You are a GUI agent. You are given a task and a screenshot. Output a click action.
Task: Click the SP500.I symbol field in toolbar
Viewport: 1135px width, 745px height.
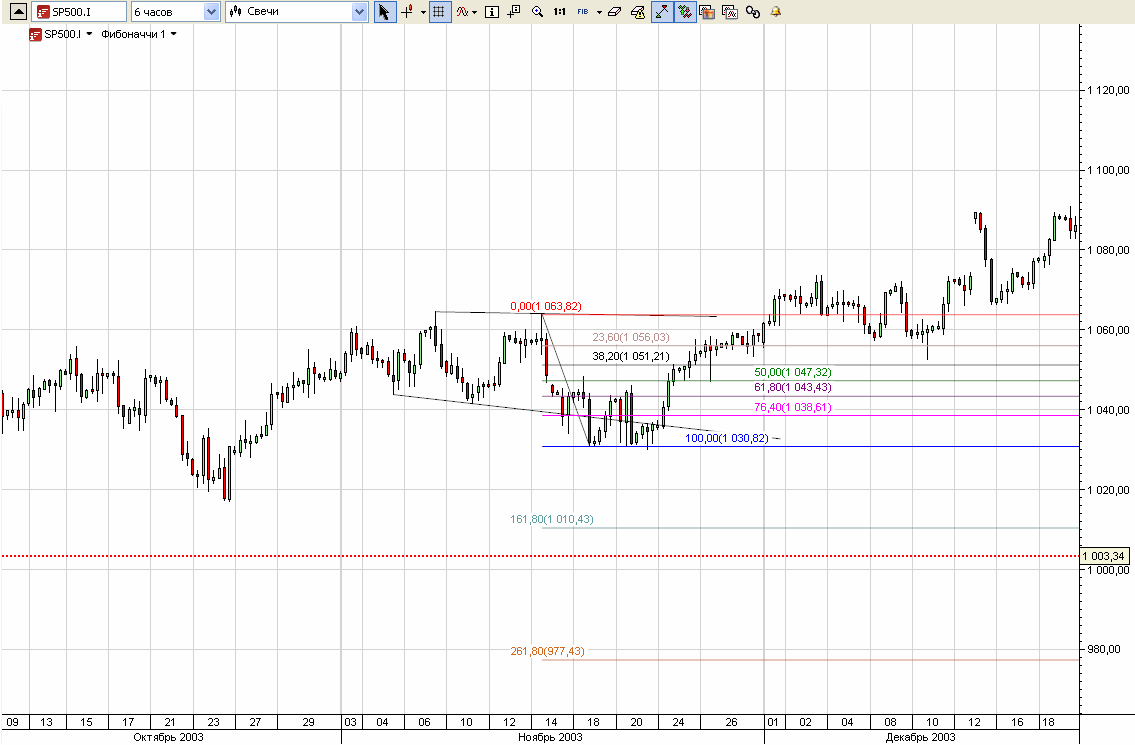79,12
